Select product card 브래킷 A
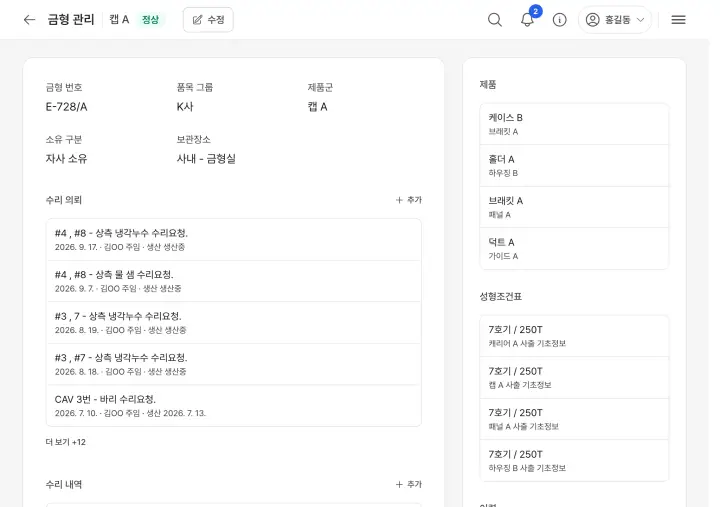This screenshot has height=507, width=720. tap(574, 207)
